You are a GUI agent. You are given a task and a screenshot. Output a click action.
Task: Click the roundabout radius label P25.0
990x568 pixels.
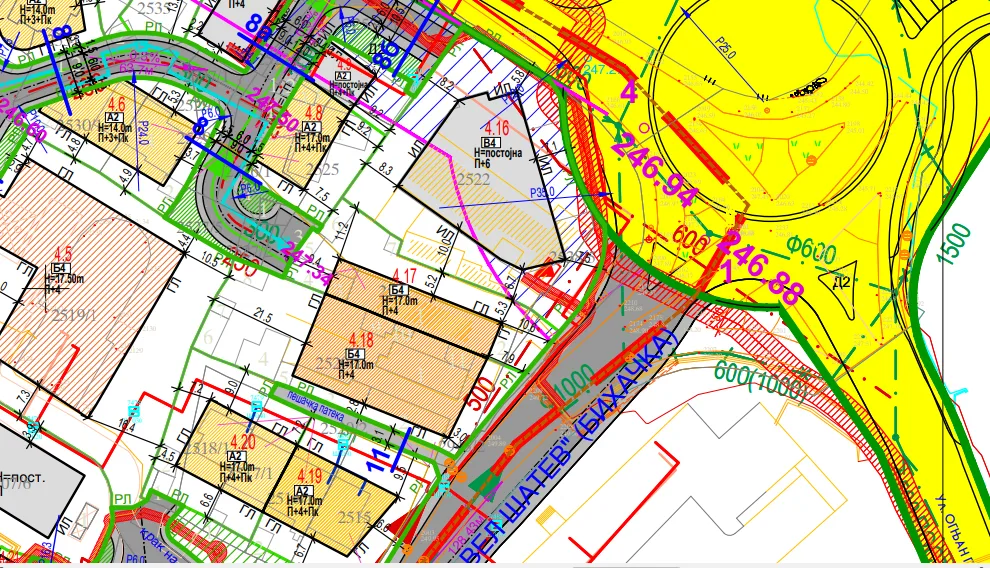coord(726,47)
